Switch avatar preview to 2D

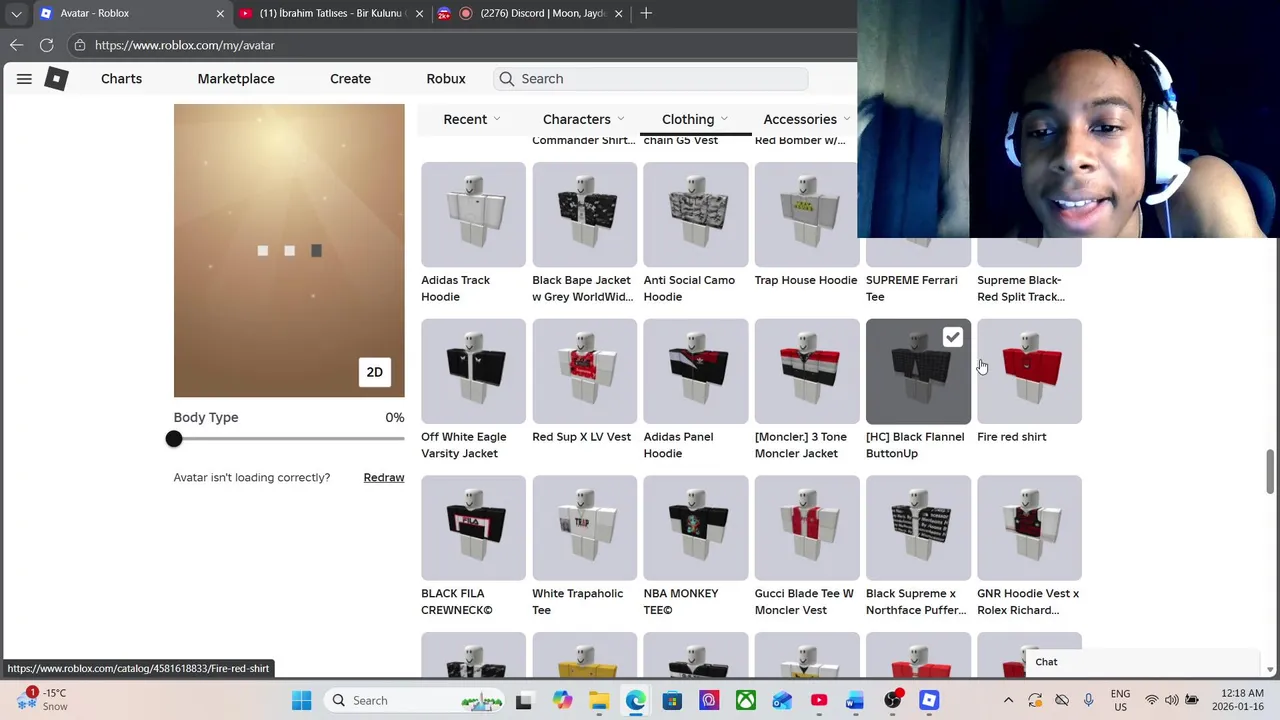click(x=374, y=372)
